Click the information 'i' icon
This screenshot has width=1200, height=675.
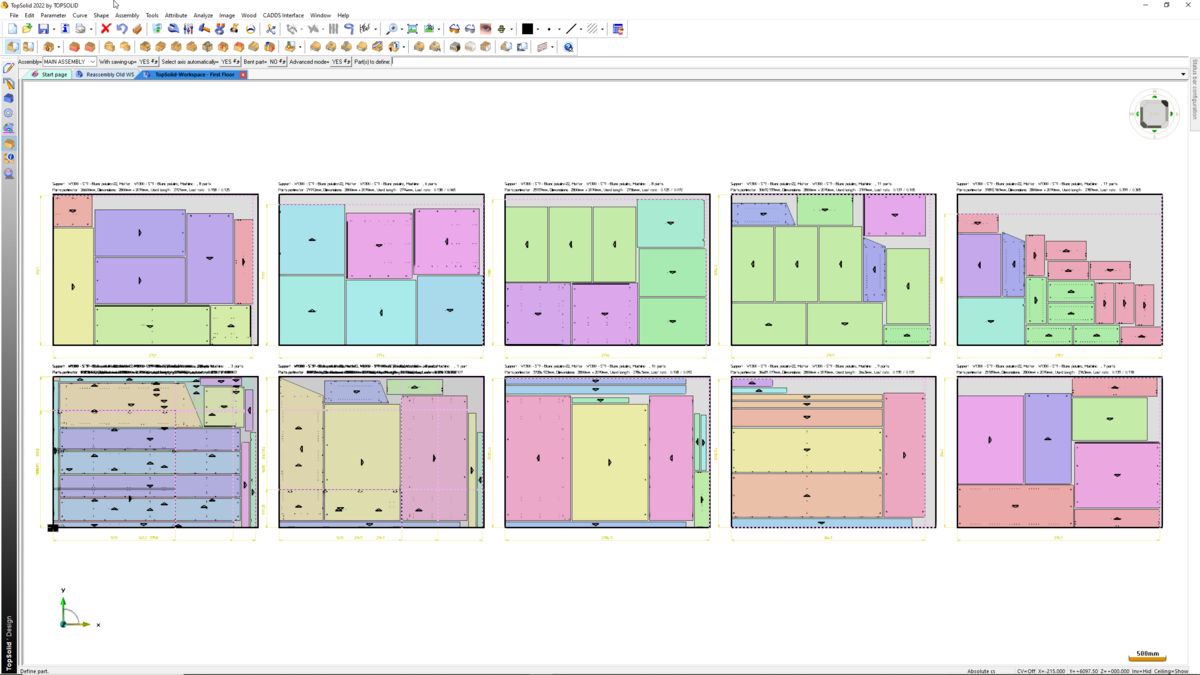(65, 29)
